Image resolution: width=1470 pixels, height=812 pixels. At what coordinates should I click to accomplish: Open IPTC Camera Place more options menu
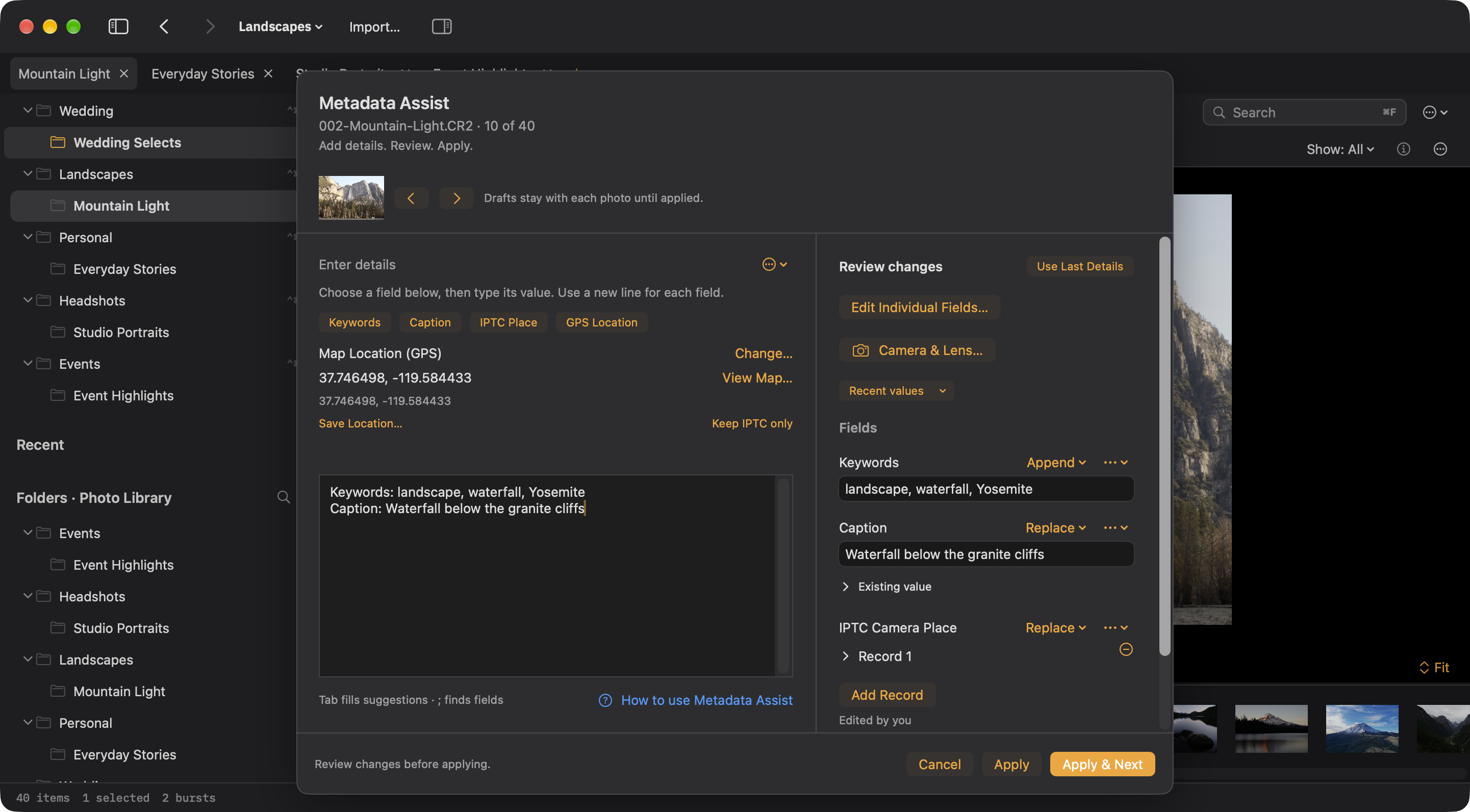coord(1115,628)
